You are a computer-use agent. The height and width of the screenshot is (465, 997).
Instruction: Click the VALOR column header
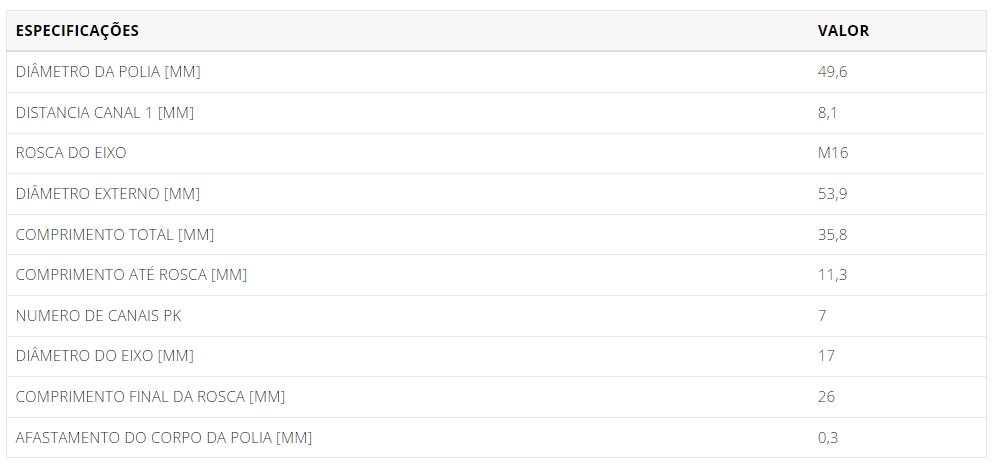843,31
